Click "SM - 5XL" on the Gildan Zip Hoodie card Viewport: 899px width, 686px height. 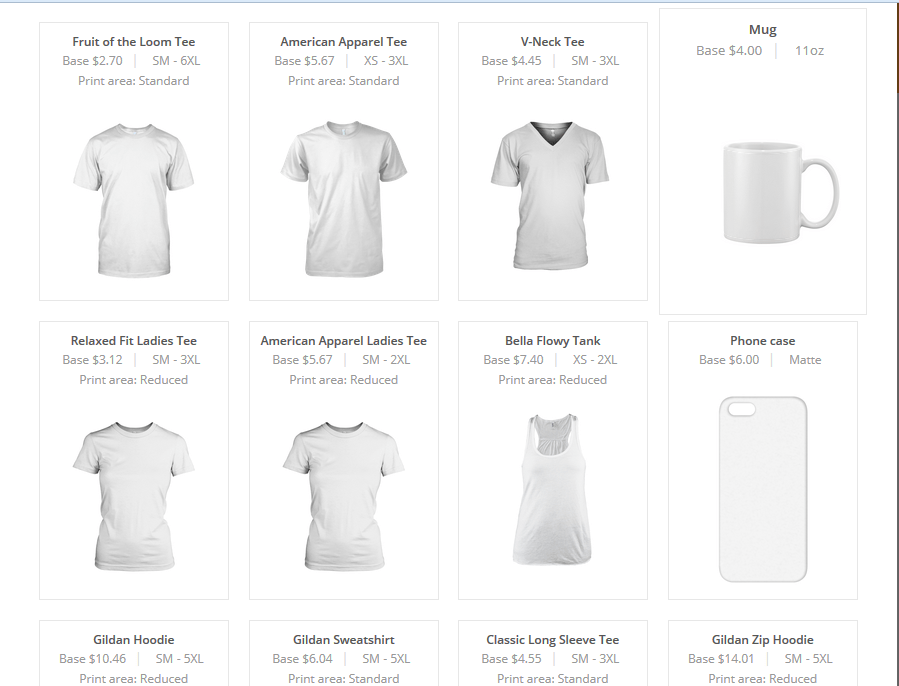pyautogui.click(x=808, y=658)
